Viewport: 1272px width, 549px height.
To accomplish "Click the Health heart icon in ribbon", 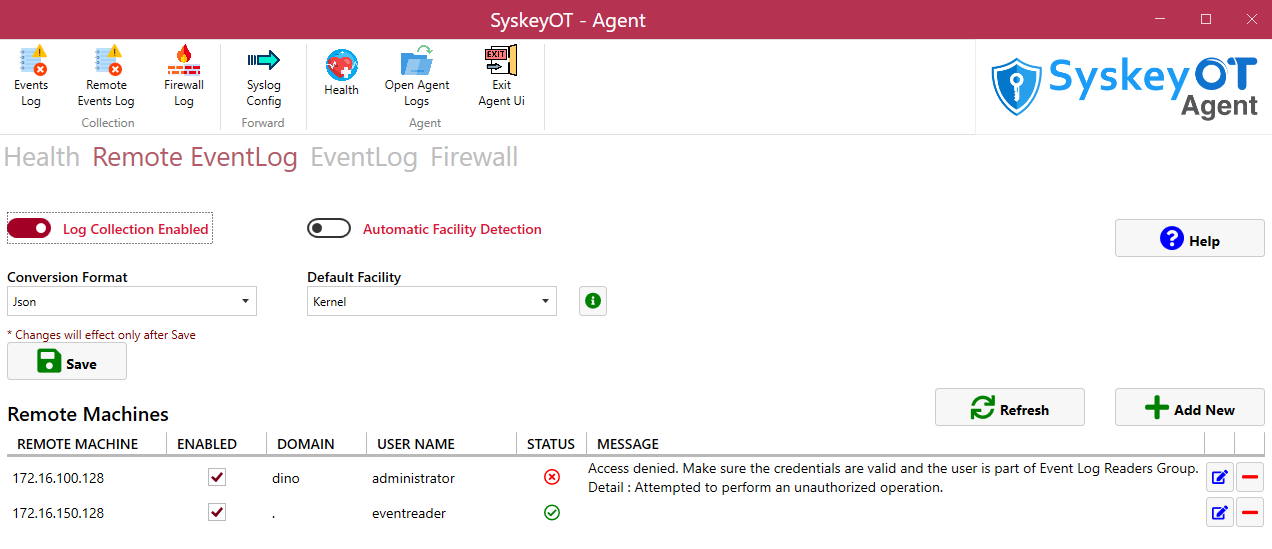I will (341, 66).
